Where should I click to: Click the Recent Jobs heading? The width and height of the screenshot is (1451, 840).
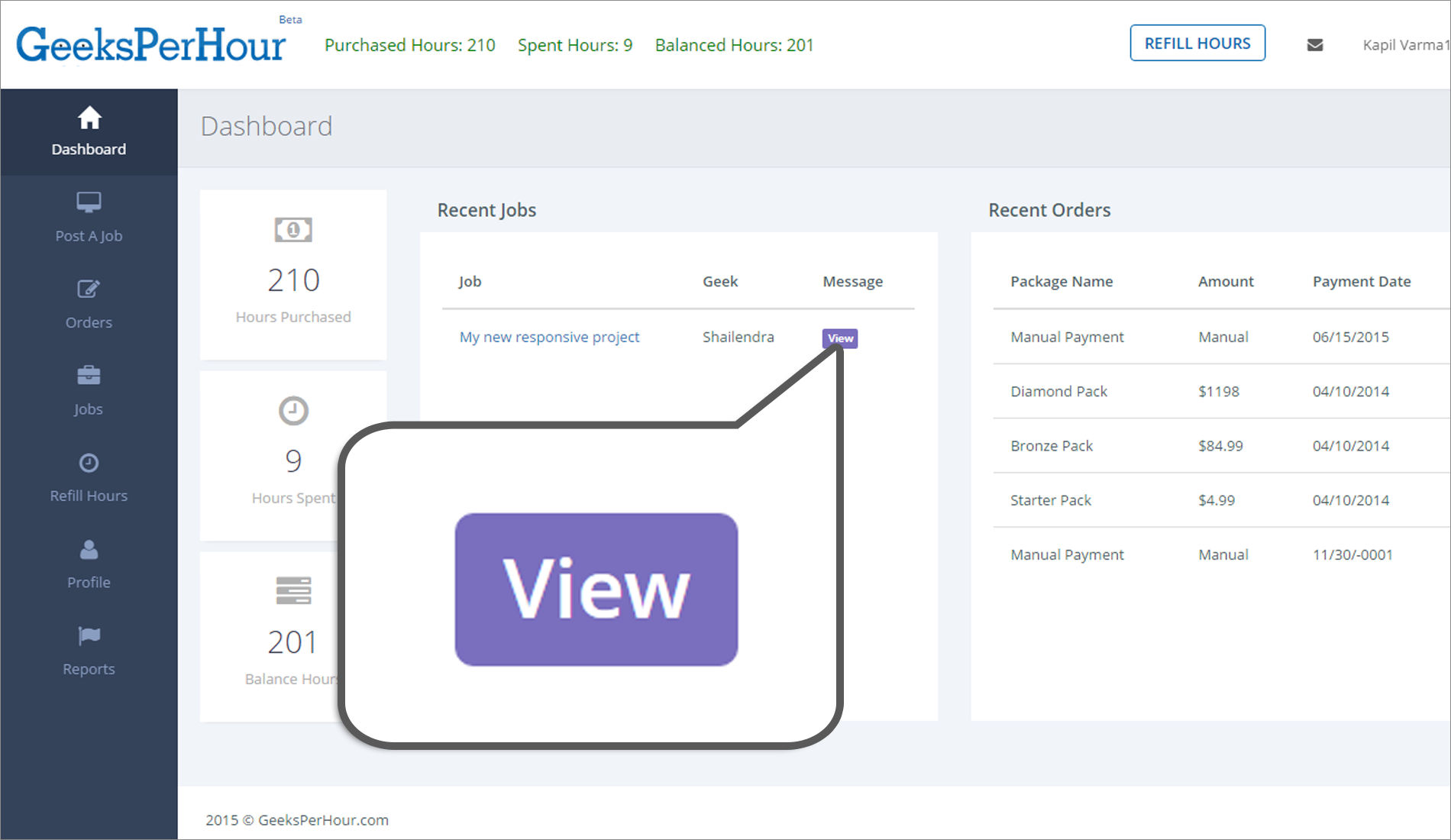[486, 210]
